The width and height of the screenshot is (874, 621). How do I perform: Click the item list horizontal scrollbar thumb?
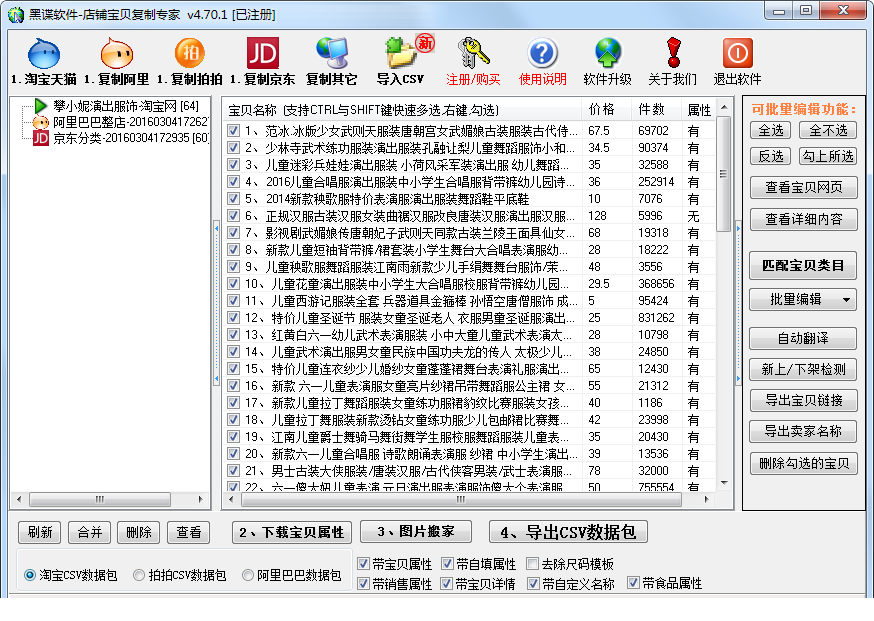pos(462,499)
